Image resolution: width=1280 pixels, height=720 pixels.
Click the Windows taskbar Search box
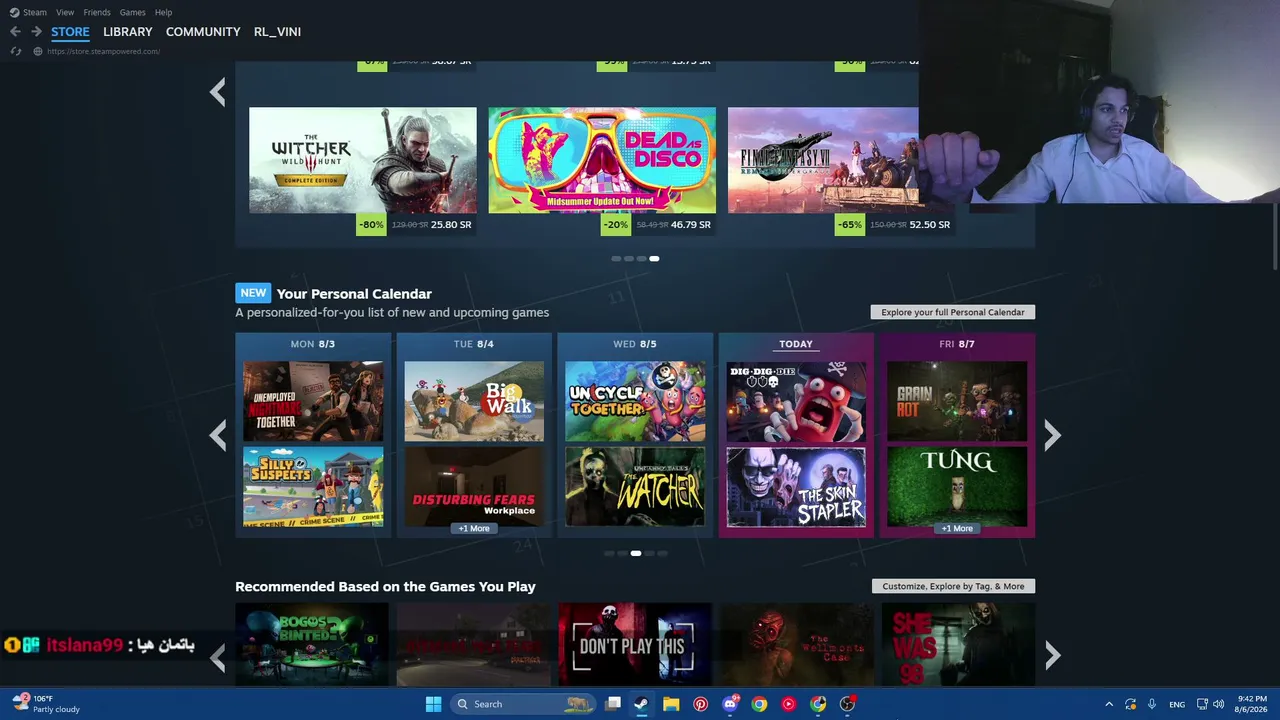click(x=522, y=704)
